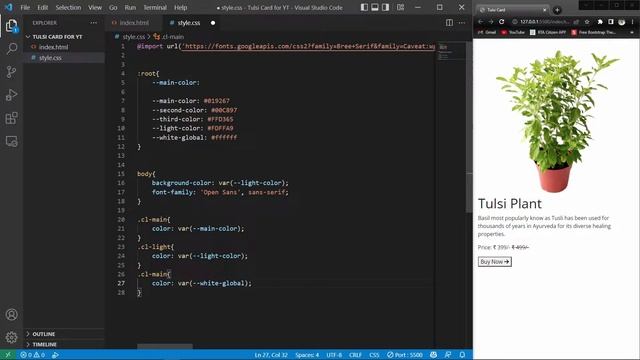Viewport: 640px width, 360px height.
Task: Click the Google Fonts import URL
Action: click(309, 46)
